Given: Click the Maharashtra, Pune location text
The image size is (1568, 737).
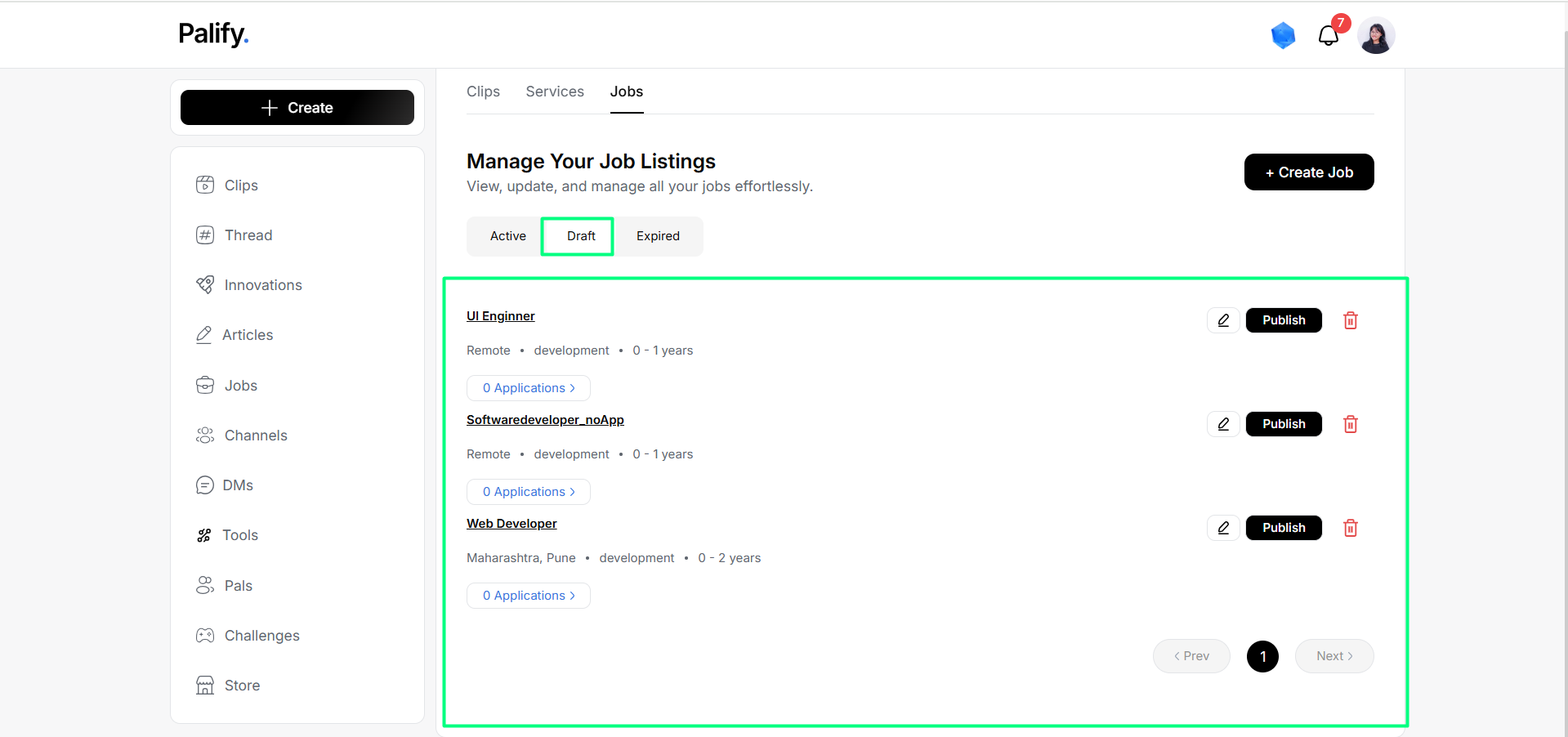Looking at the screenshot, I should coord(521,558).
